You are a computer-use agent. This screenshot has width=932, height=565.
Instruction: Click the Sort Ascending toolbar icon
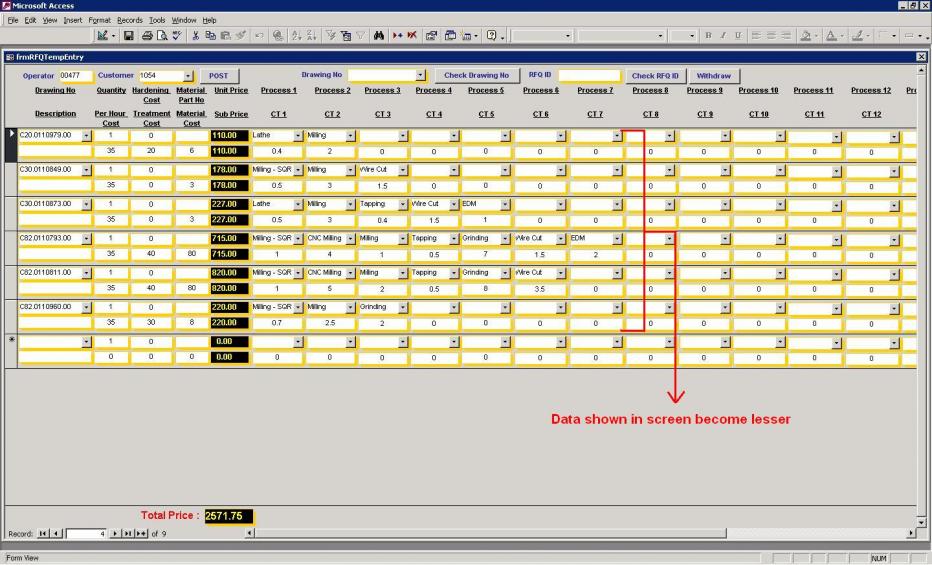pos(298,36)
